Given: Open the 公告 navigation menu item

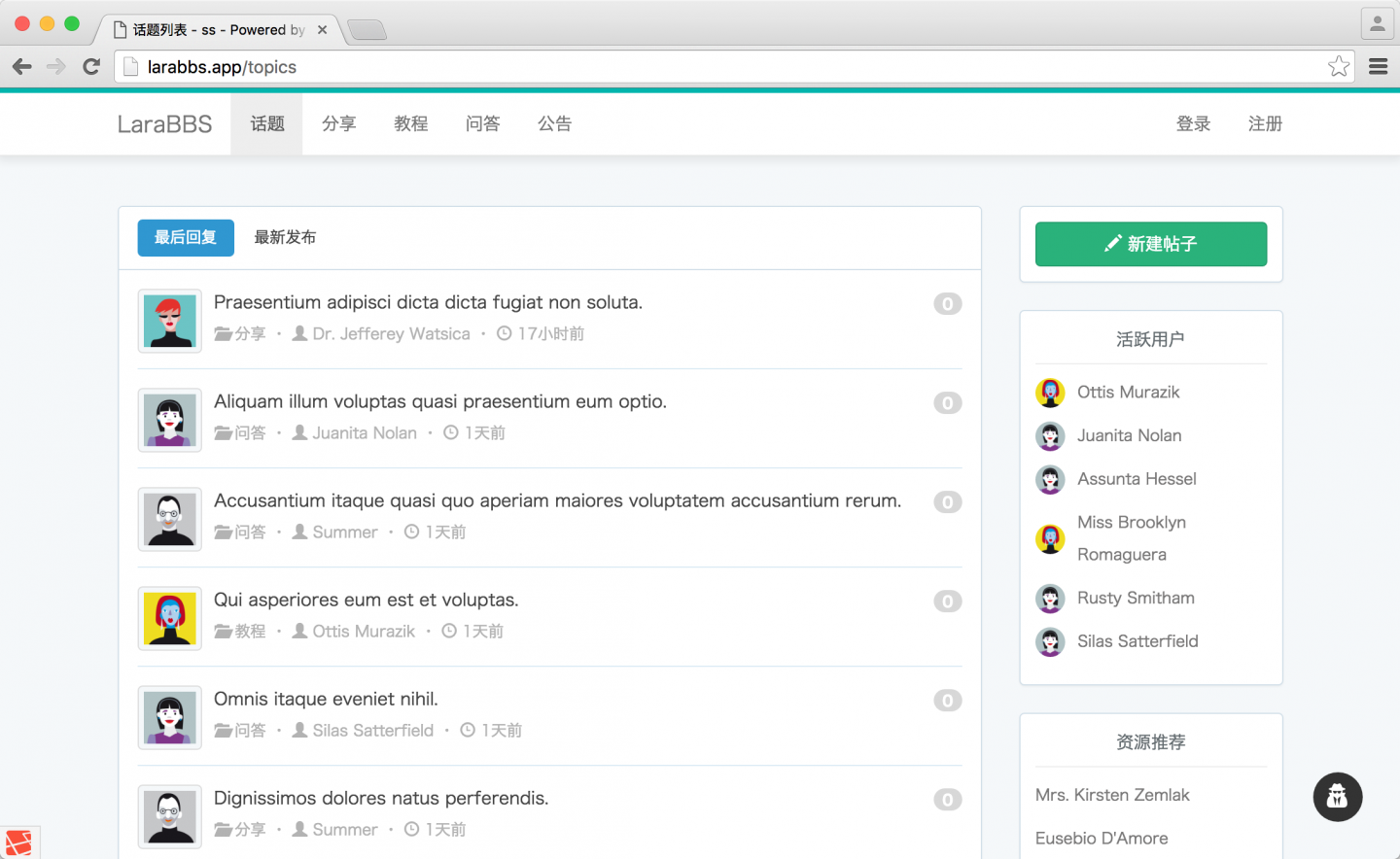Looking at the screenshot, I should [x=554, y=124].
